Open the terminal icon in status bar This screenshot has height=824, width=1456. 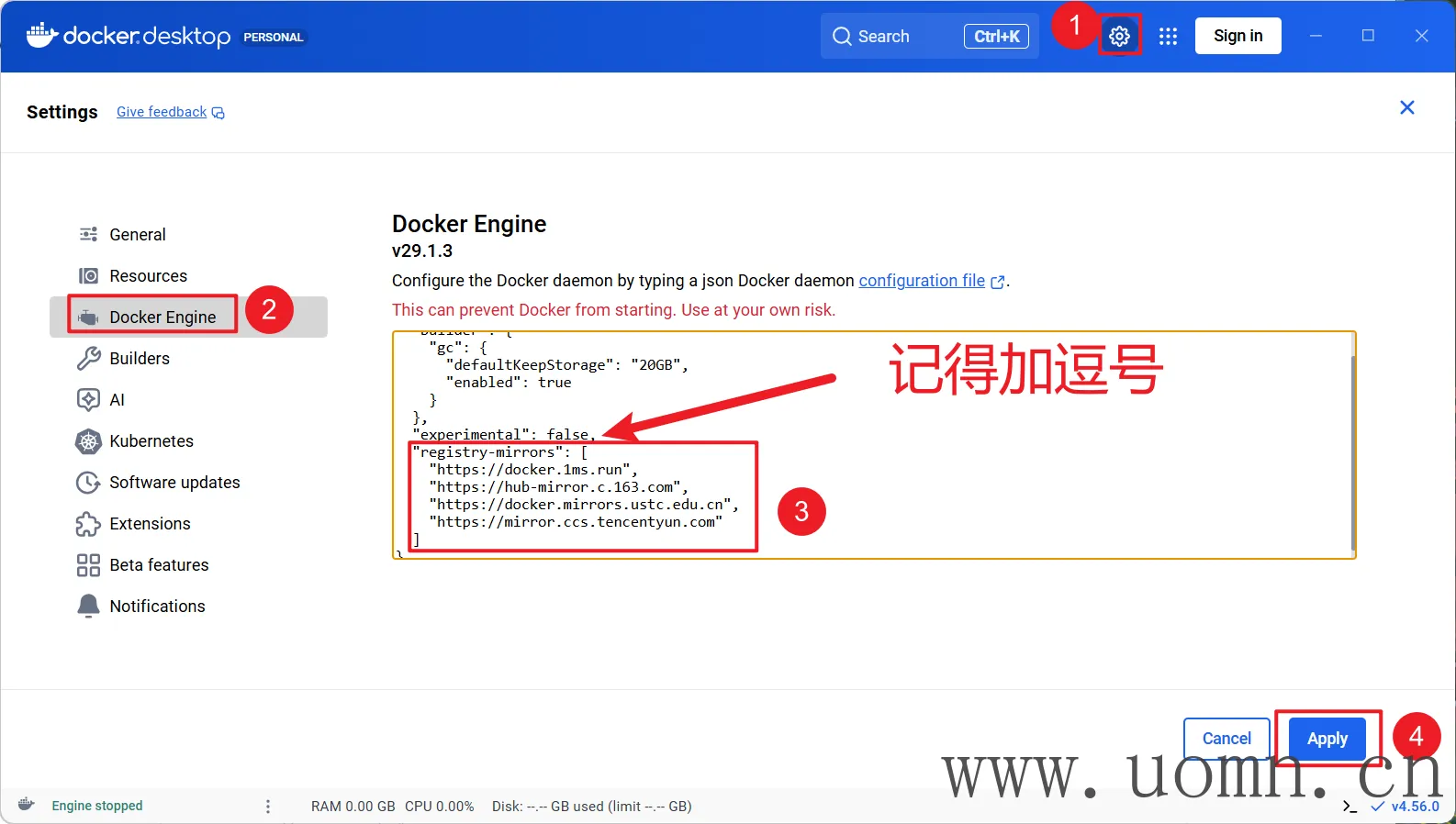coord(1350,807)
